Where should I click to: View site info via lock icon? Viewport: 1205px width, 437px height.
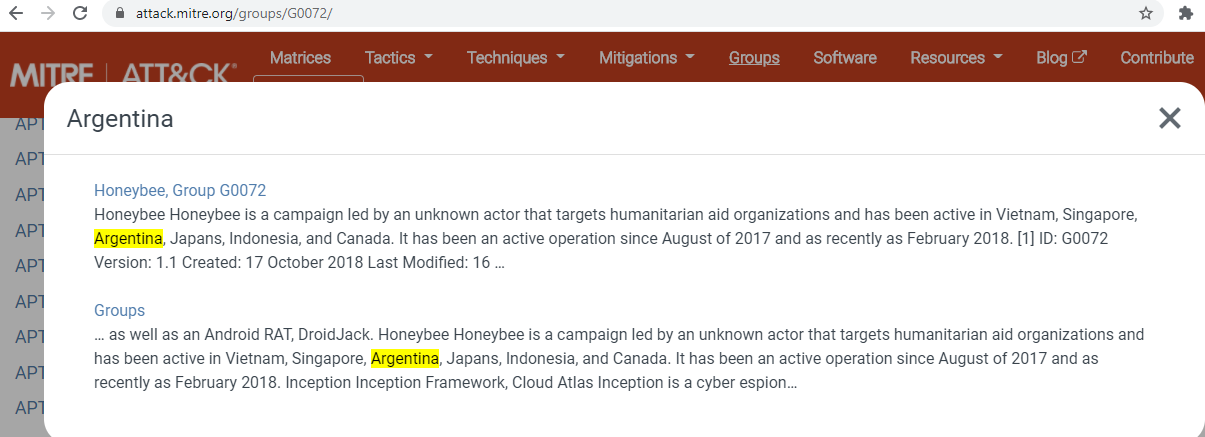point(121,14)
